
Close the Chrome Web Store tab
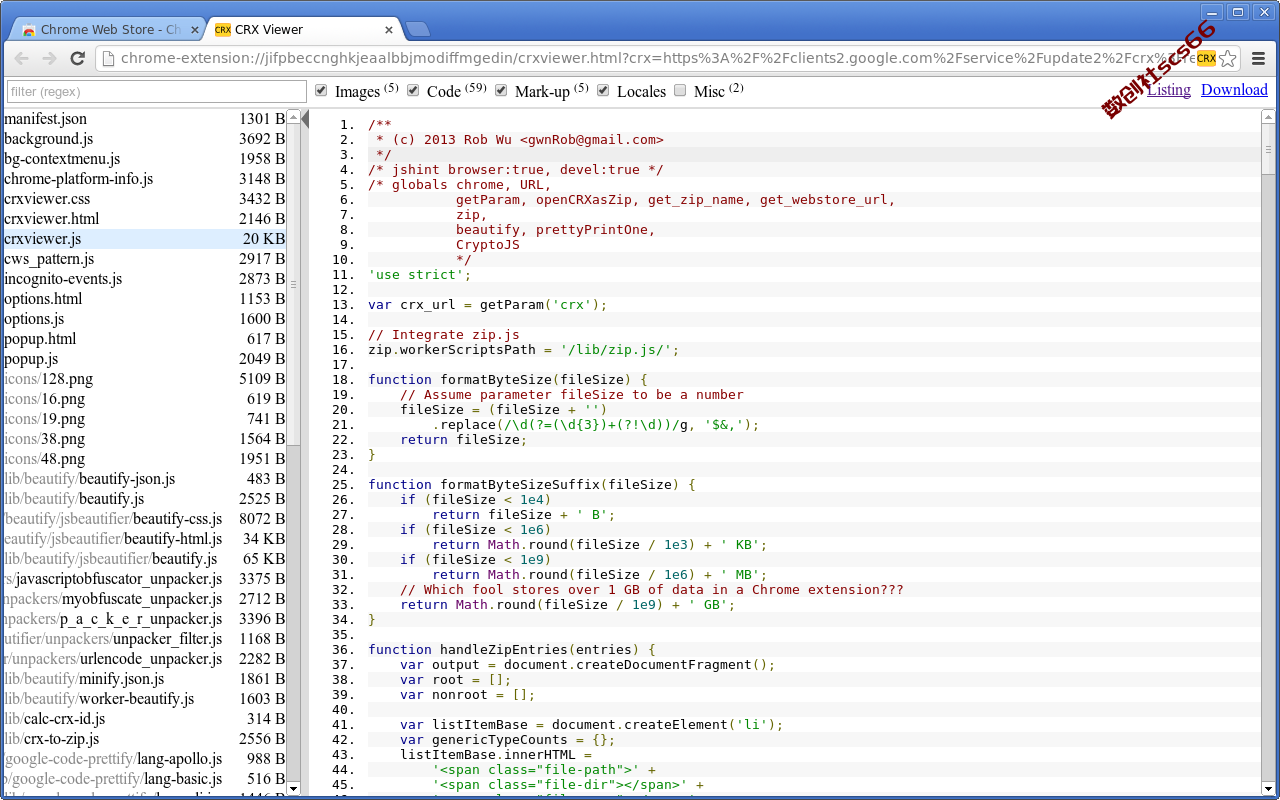(195, 30)
